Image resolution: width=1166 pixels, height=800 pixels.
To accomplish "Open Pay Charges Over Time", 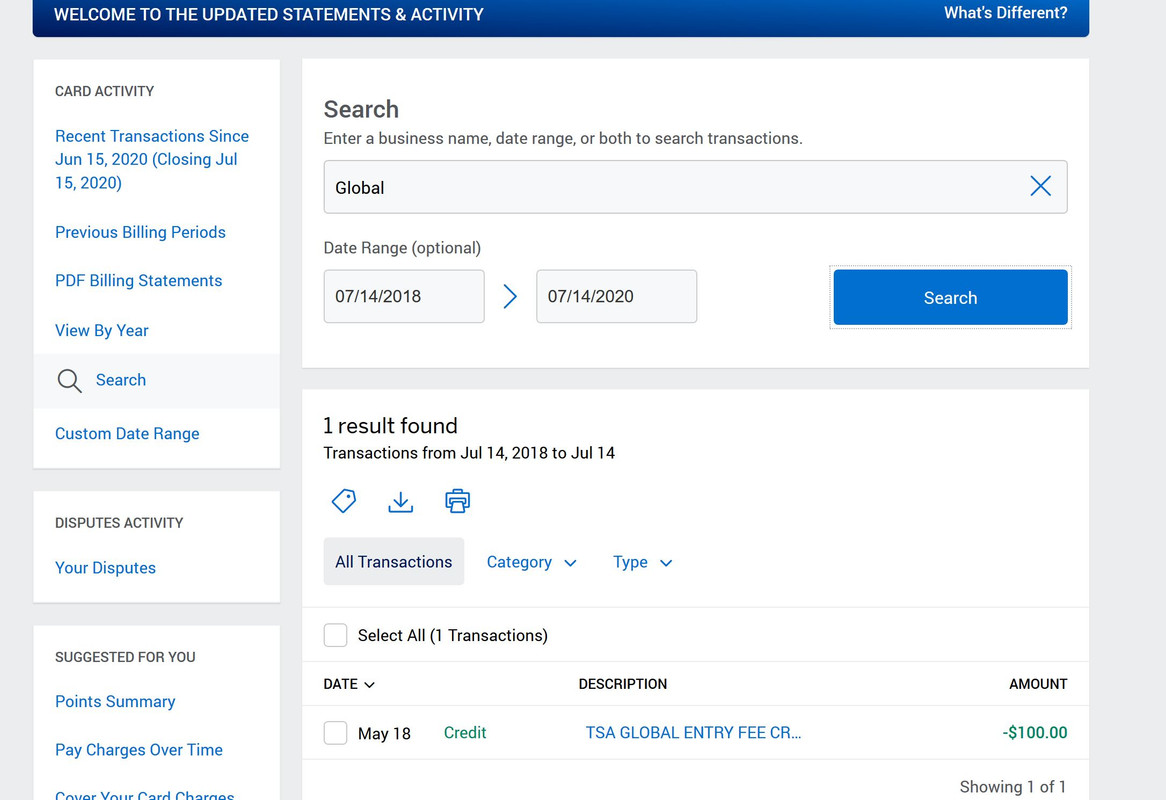I will (138, 749).
